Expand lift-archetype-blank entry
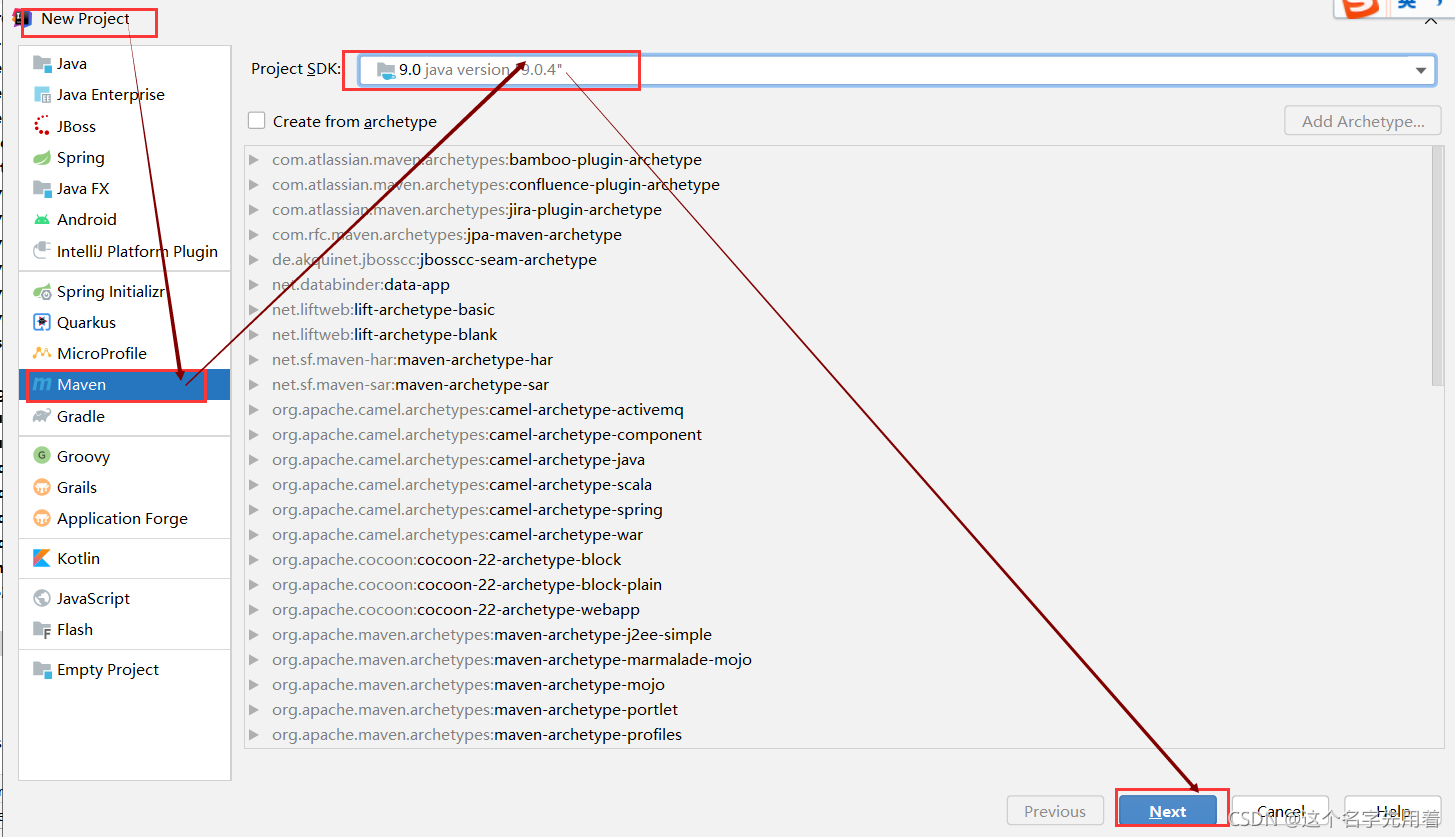1455x837 pixels. pos(254,335)
